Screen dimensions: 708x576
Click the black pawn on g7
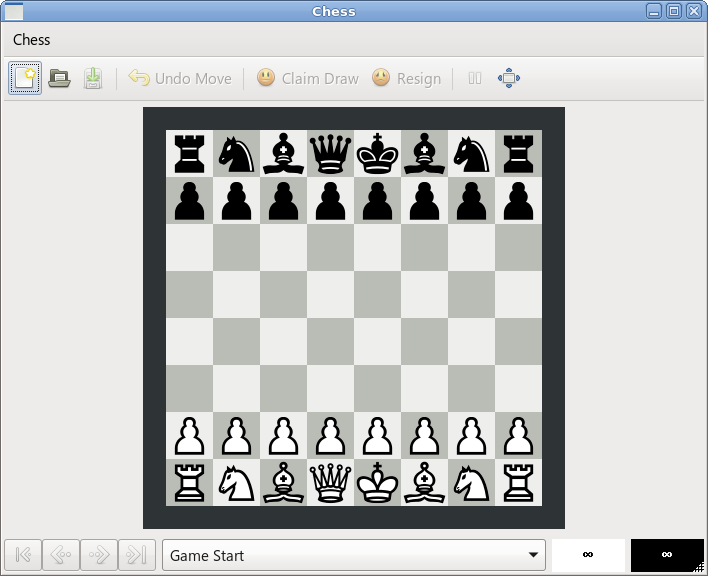click(471, 200)
